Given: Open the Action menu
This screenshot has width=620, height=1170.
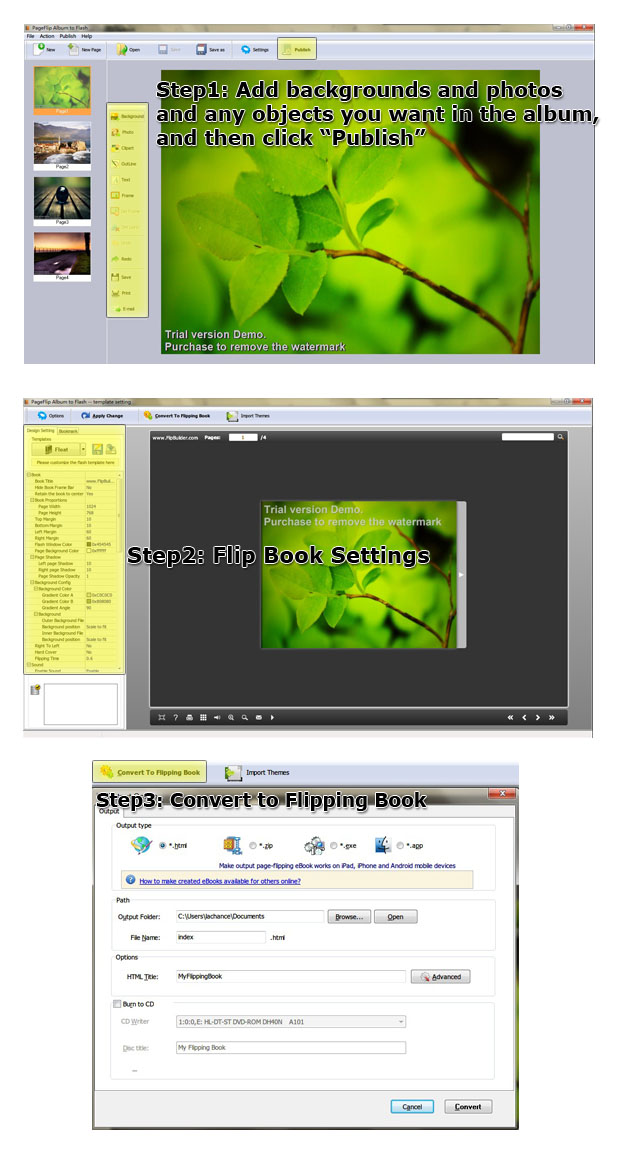Looking at the screenshot, I should click(47, 36).
